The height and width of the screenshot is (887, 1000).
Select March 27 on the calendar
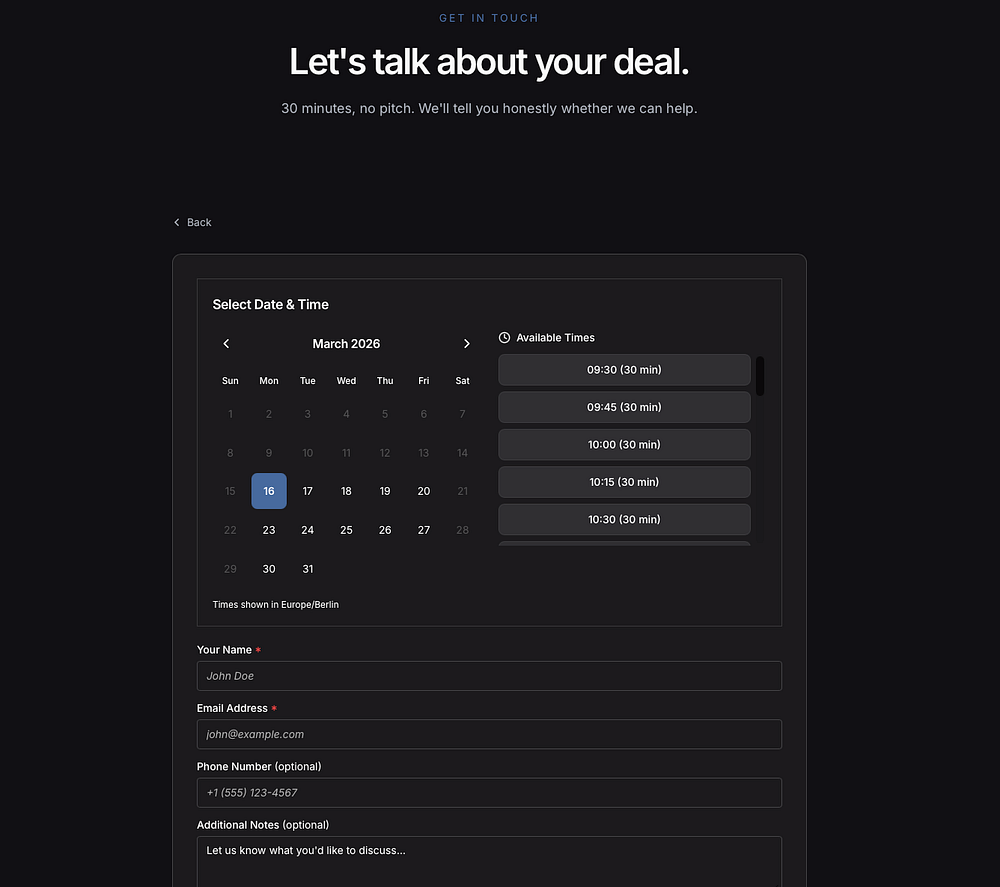[423, 530]
